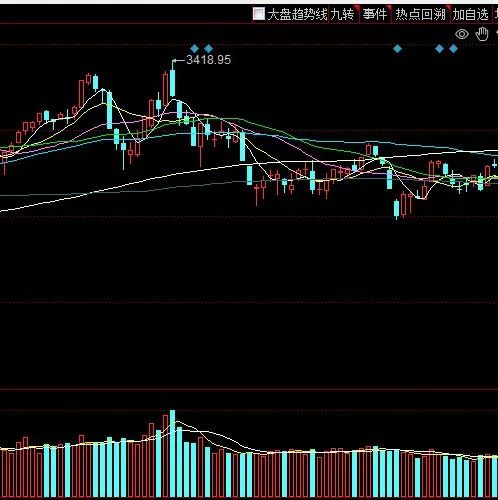The width and height of the screenshot is (498, 500).
Task: Click the last blue diamond event marker
Action: 453,49
